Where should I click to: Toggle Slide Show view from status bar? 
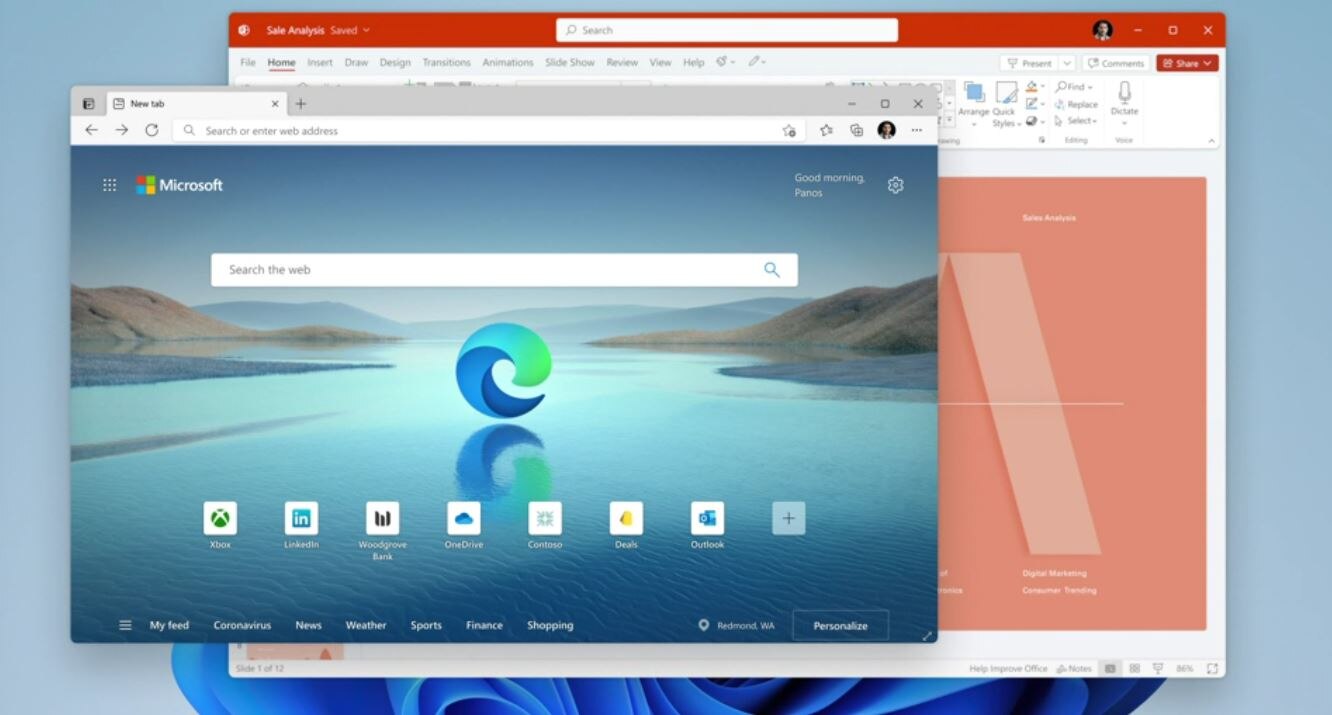[x=1158, y=668]
